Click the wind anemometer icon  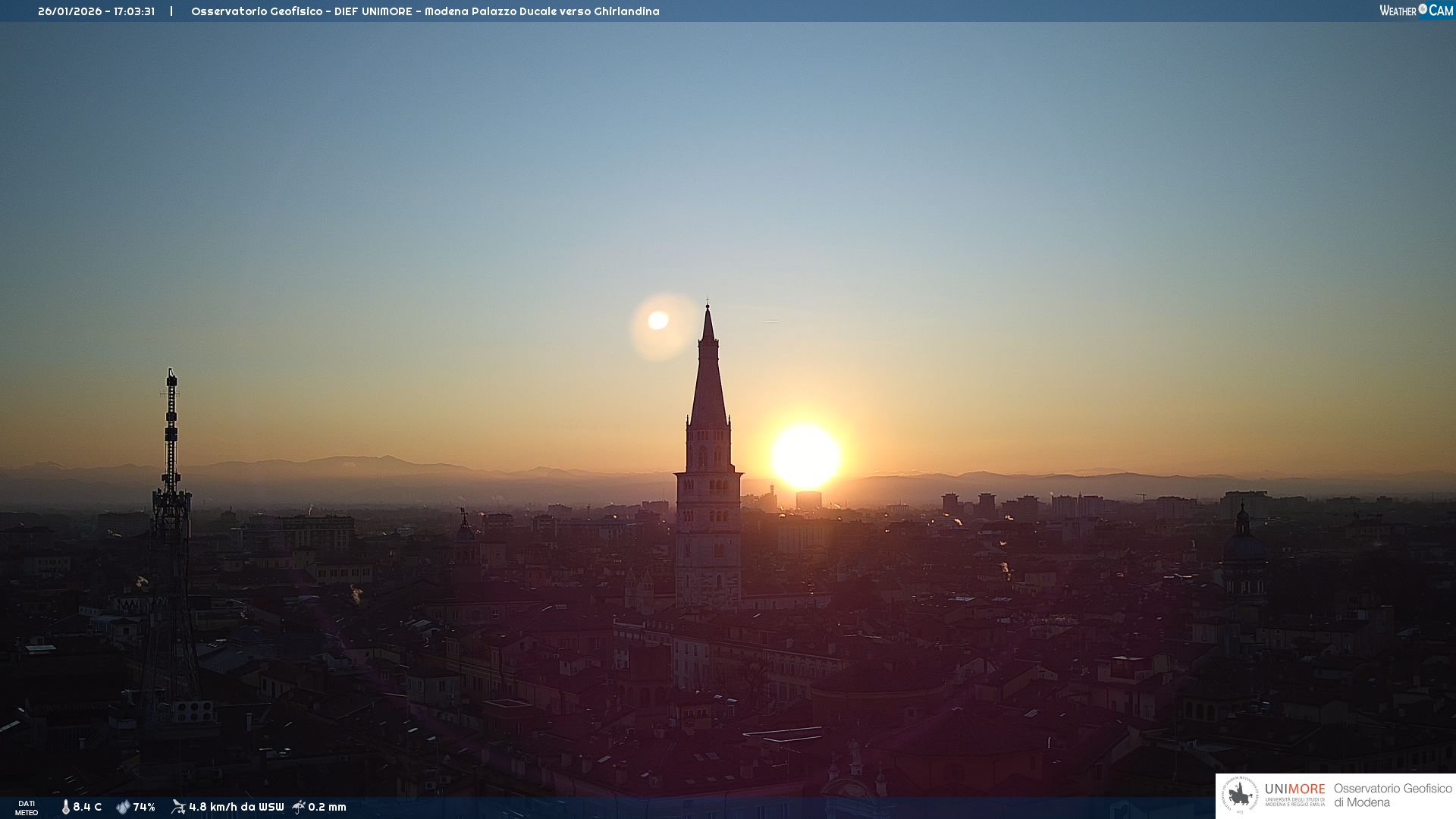[x=178, y=807]
